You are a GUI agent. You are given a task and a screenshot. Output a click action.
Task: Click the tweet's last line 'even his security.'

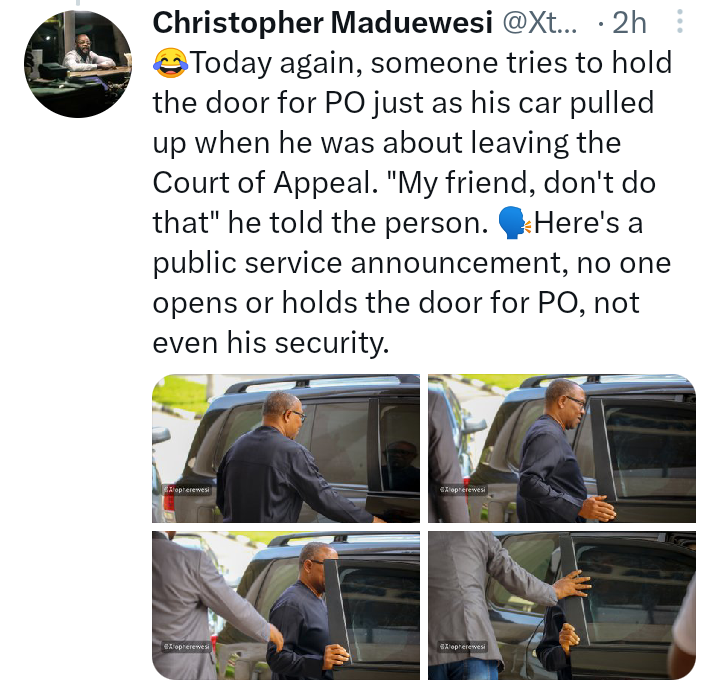click(271, 343)
